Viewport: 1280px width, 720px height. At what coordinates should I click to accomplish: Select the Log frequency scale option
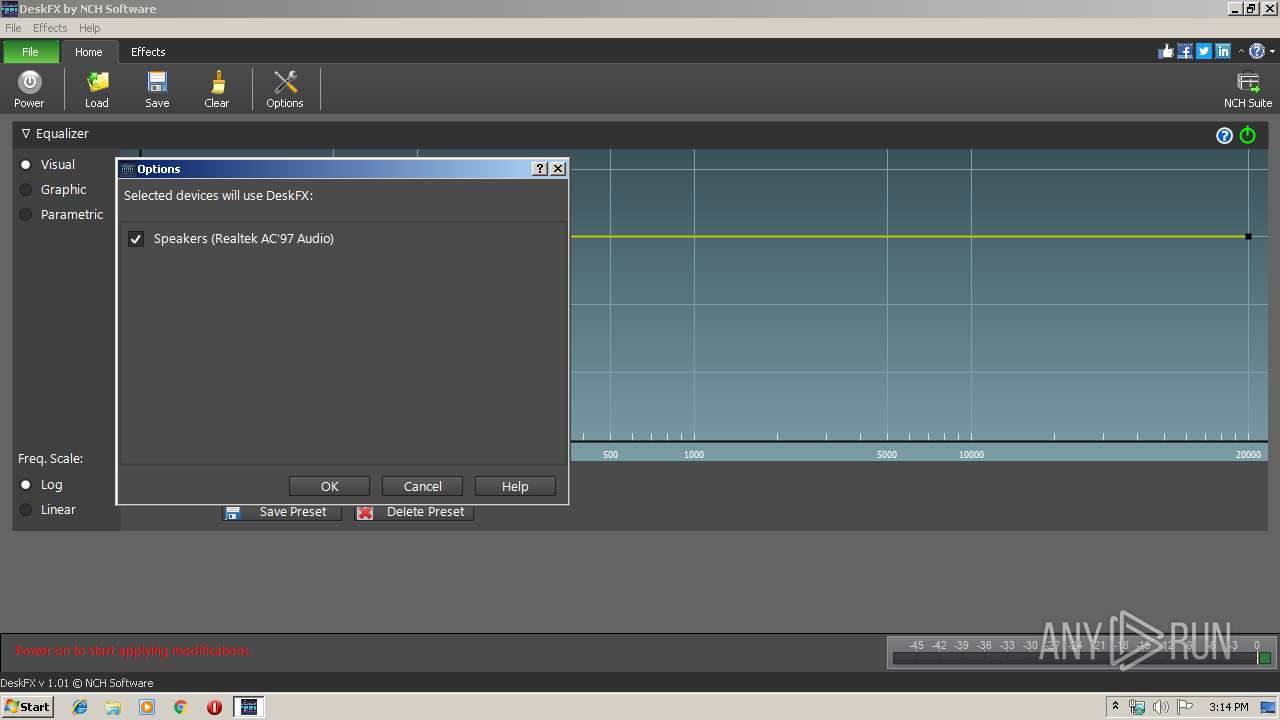(x=26, y=484)
